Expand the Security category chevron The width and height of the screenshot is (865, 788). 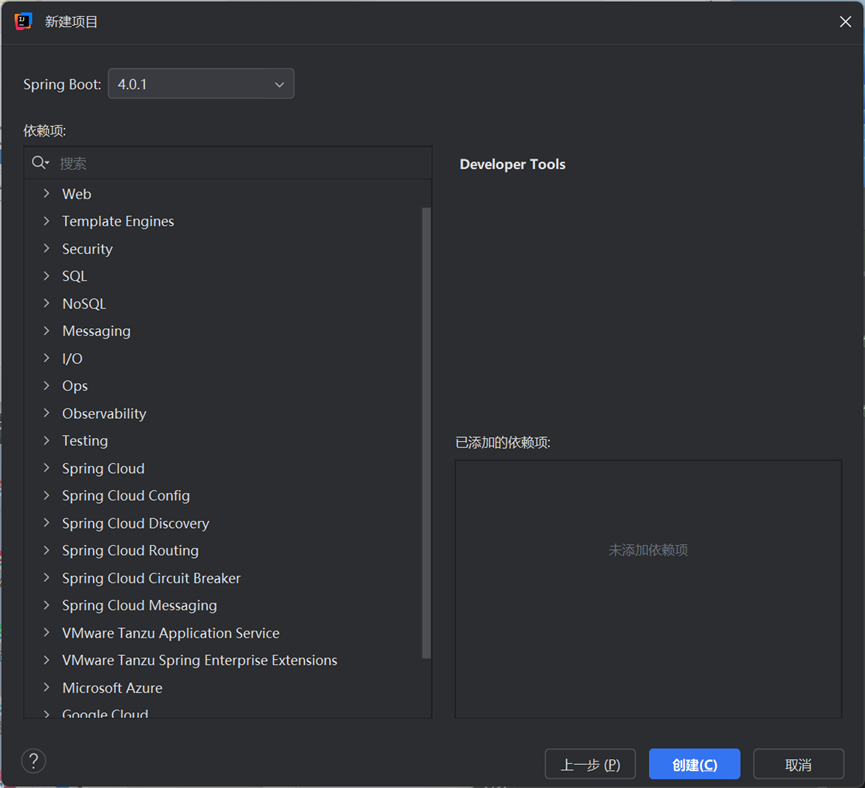pyautogui.click(x=46, y=249)
